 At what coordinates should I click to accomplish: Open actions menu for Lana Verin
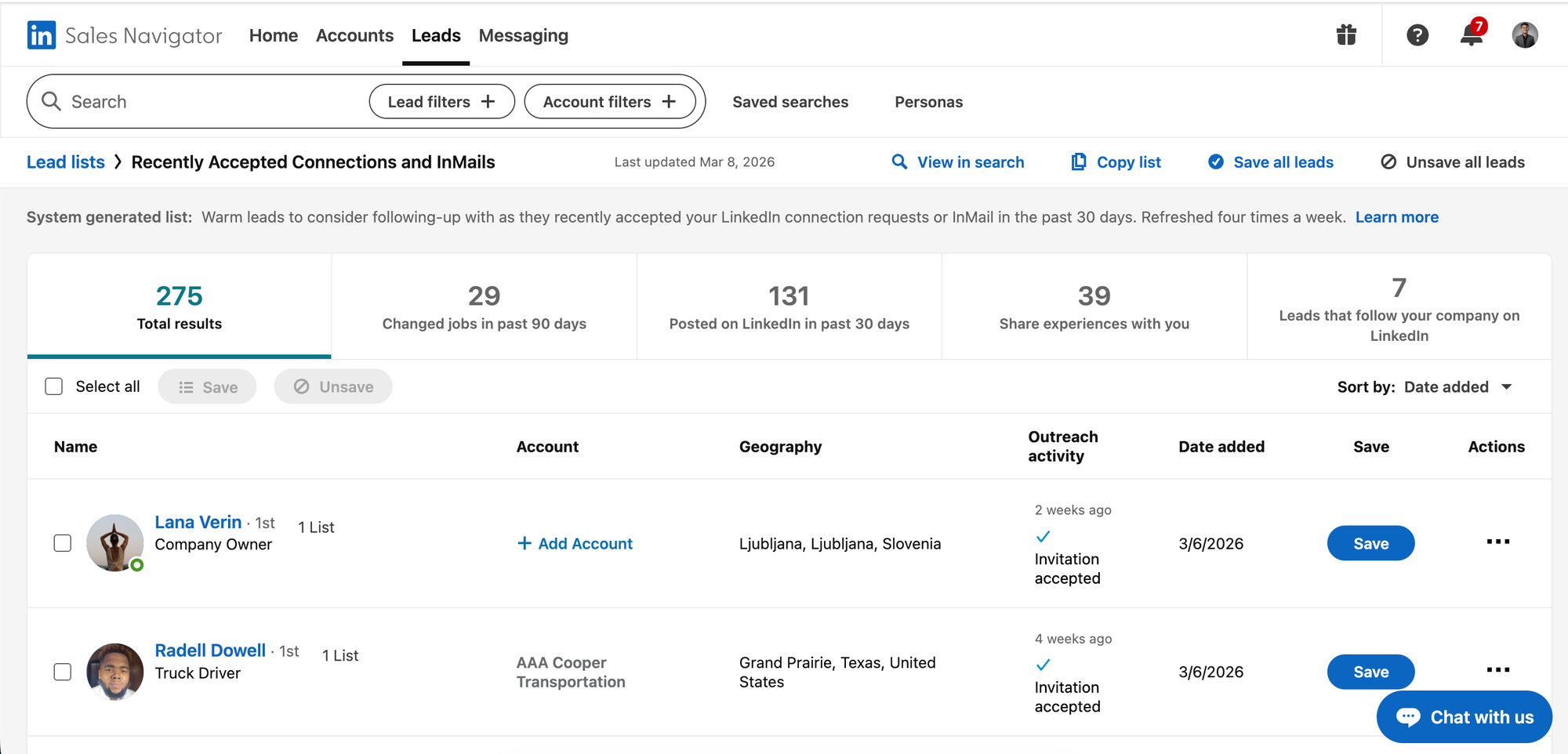1497,542
